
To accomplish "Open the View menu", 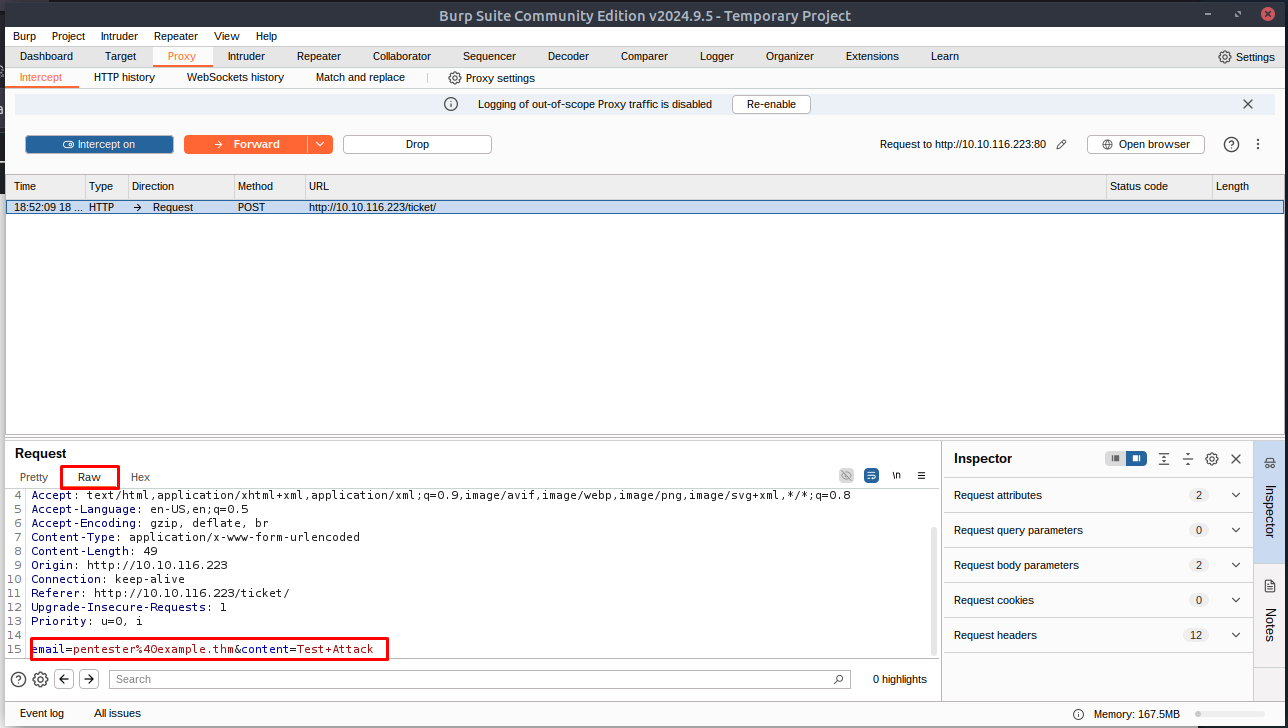I will (227, 36).
